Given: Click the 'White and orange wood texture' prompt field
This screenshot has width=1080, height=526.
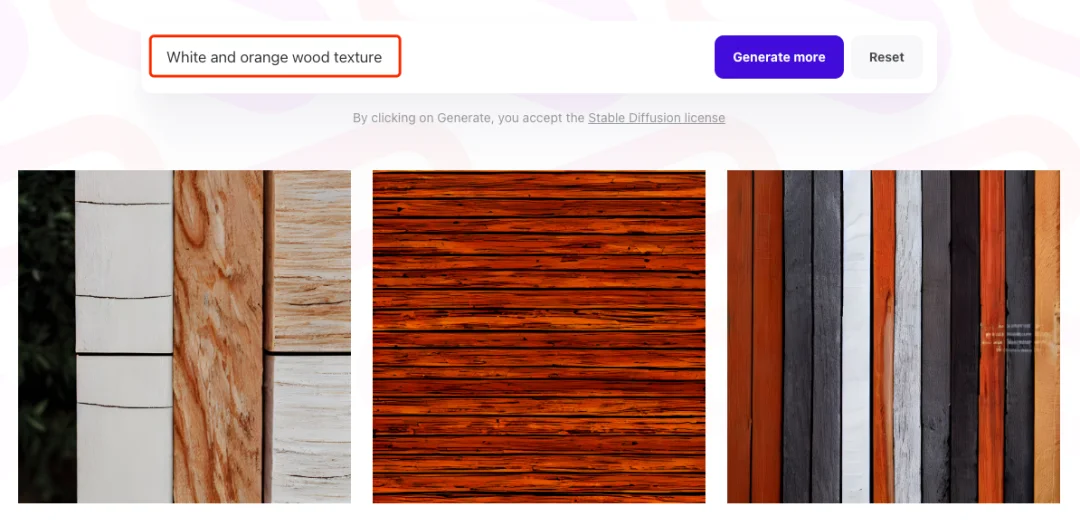Looking at the screenshot, I should (x=275, y=56).
